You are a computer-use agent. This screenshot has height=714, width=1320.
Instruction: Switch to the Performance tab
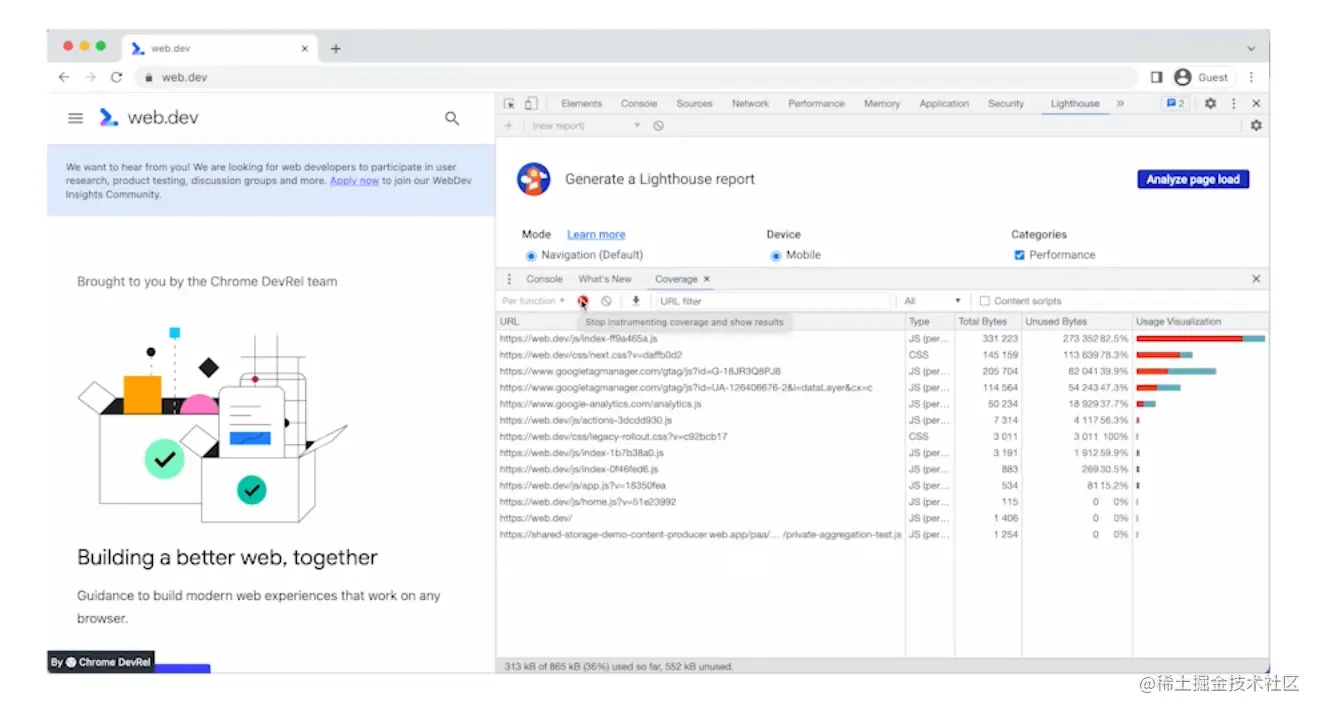816,103
